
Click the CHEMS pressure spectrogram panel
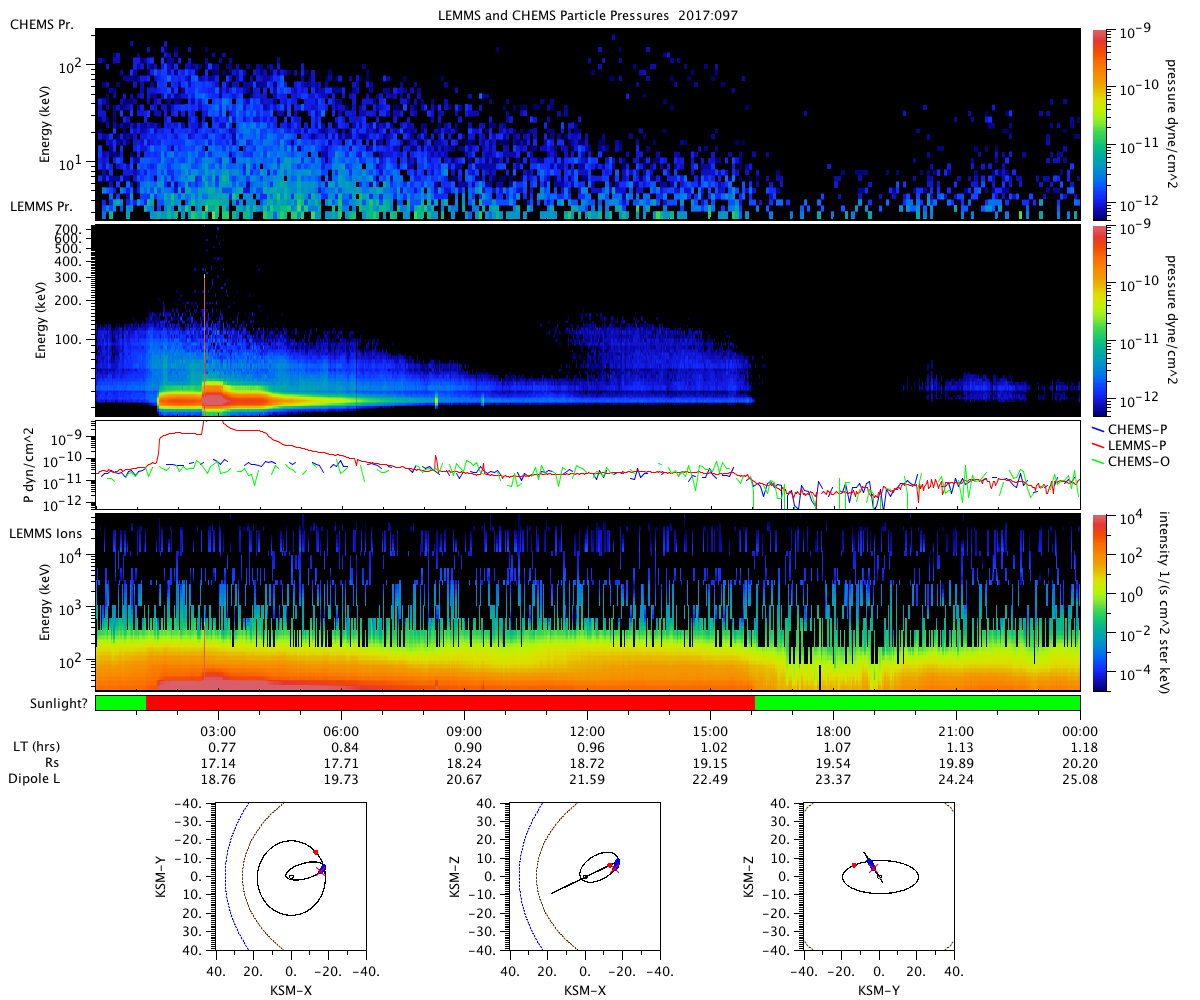587,123
